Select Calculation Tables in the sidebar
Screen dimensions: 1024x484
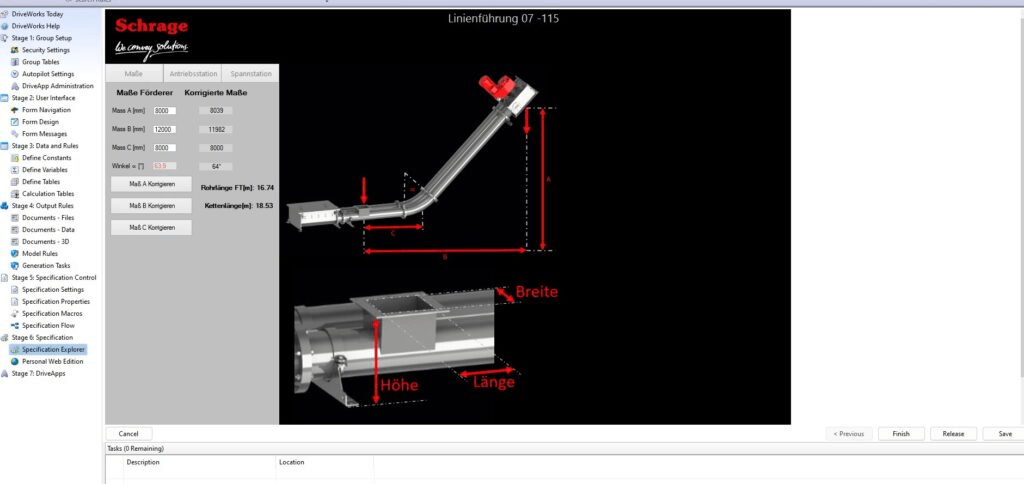coord(48,194)
